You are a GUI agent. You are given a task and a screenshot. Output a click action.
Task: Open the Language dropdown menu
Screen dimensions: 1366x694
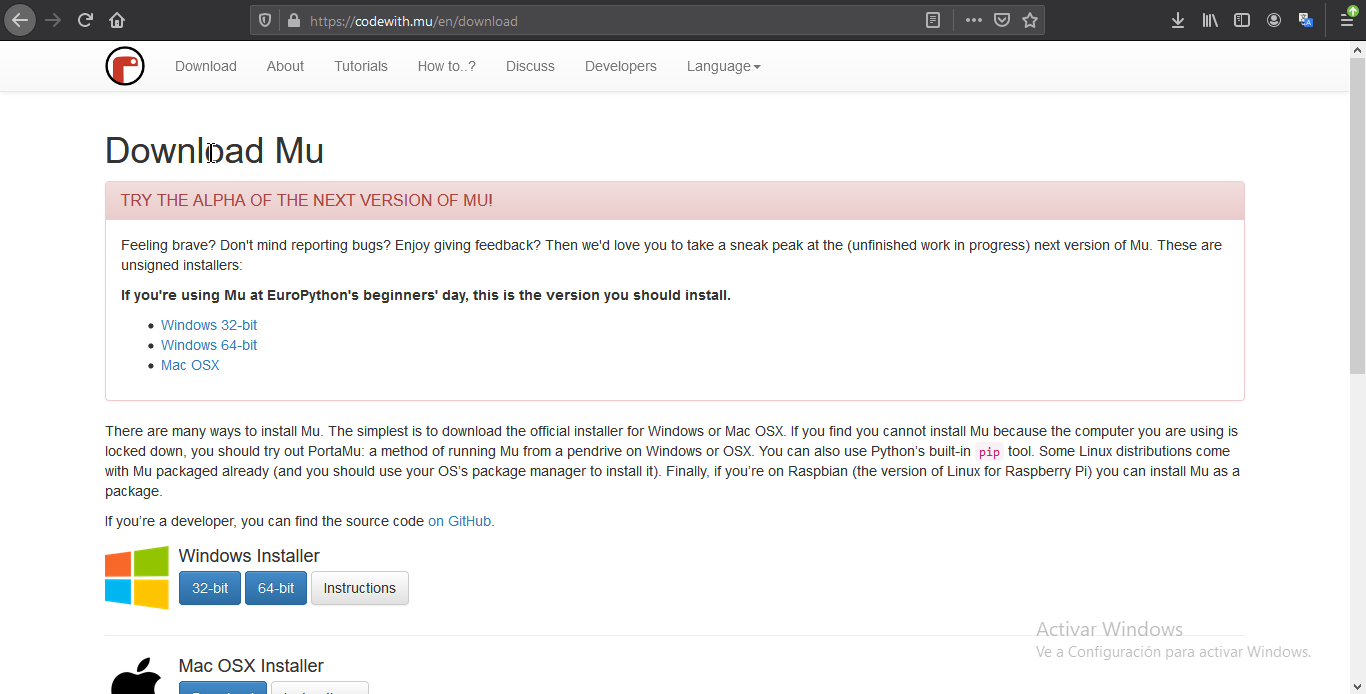point(723,66)
